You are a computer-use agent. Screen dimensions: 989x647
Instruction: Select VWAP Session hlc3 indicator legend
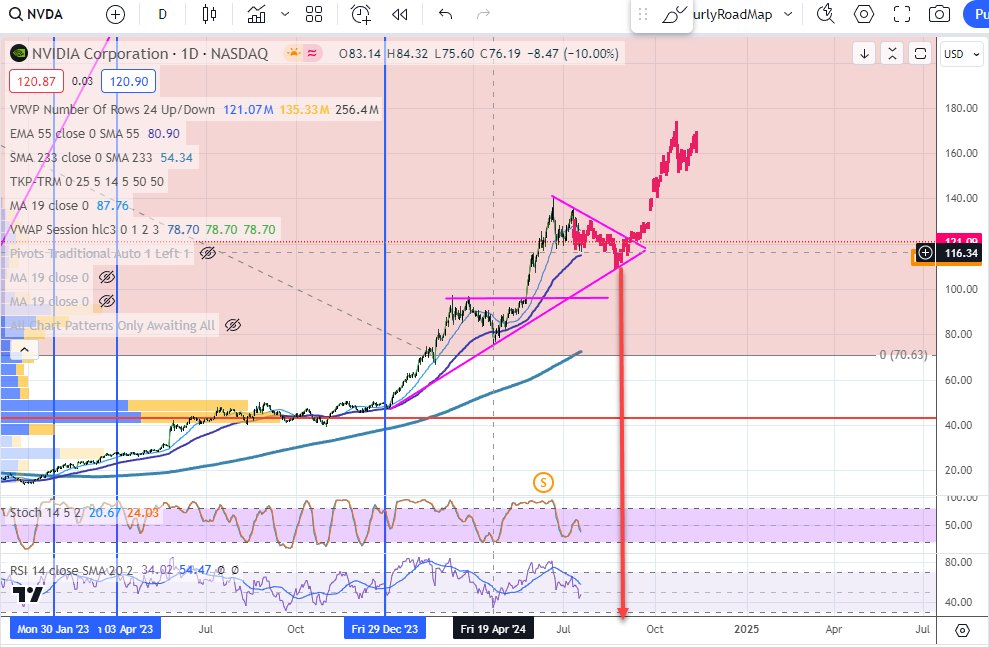point(85,230)
